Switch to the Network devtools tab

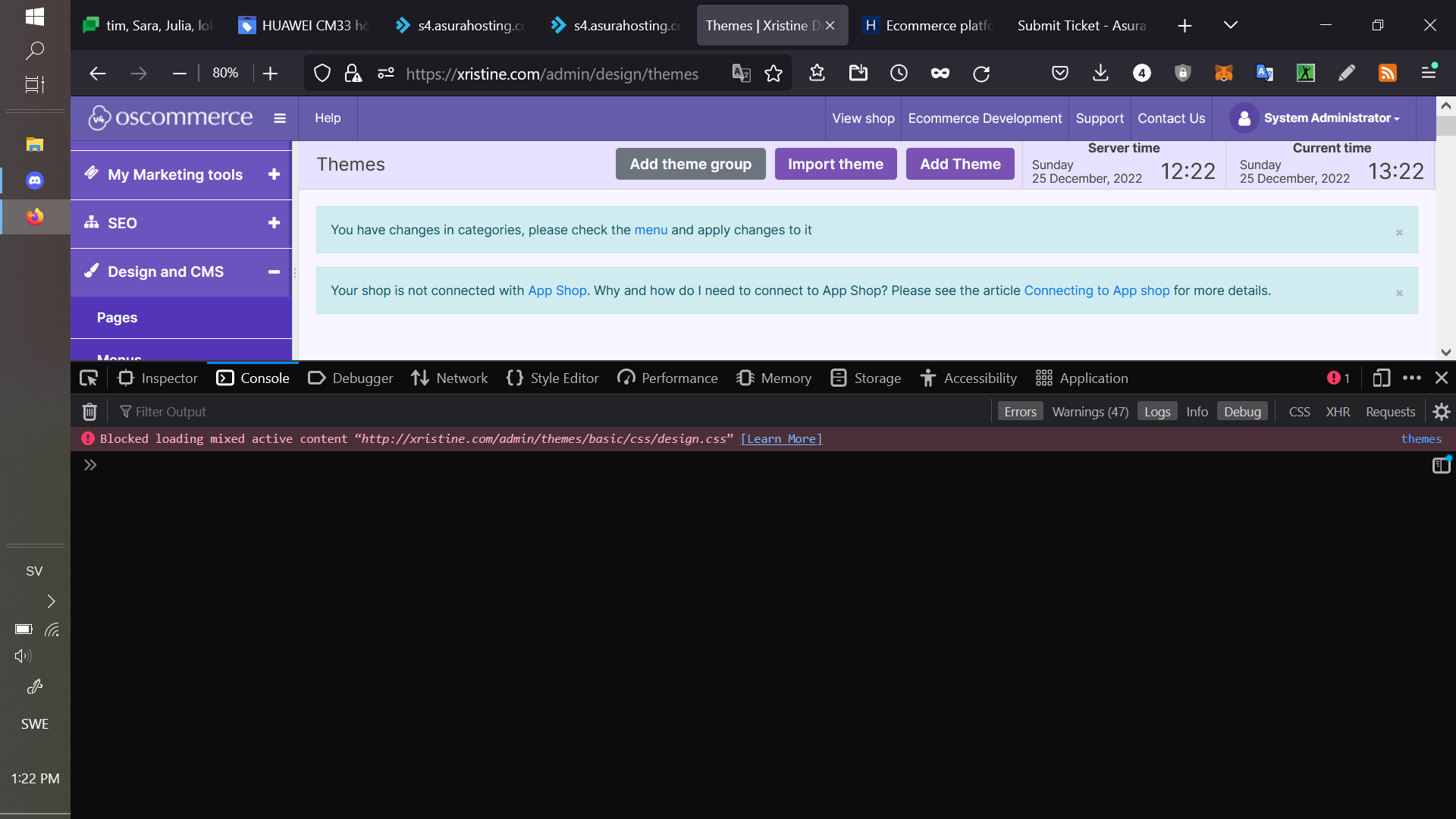(449, 378)
